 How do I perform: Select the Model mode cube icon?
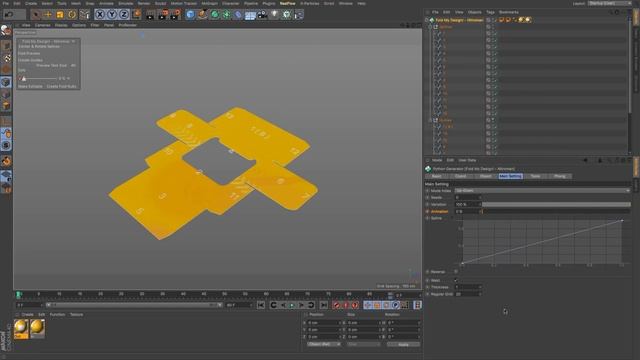click(x=6, y=82)
